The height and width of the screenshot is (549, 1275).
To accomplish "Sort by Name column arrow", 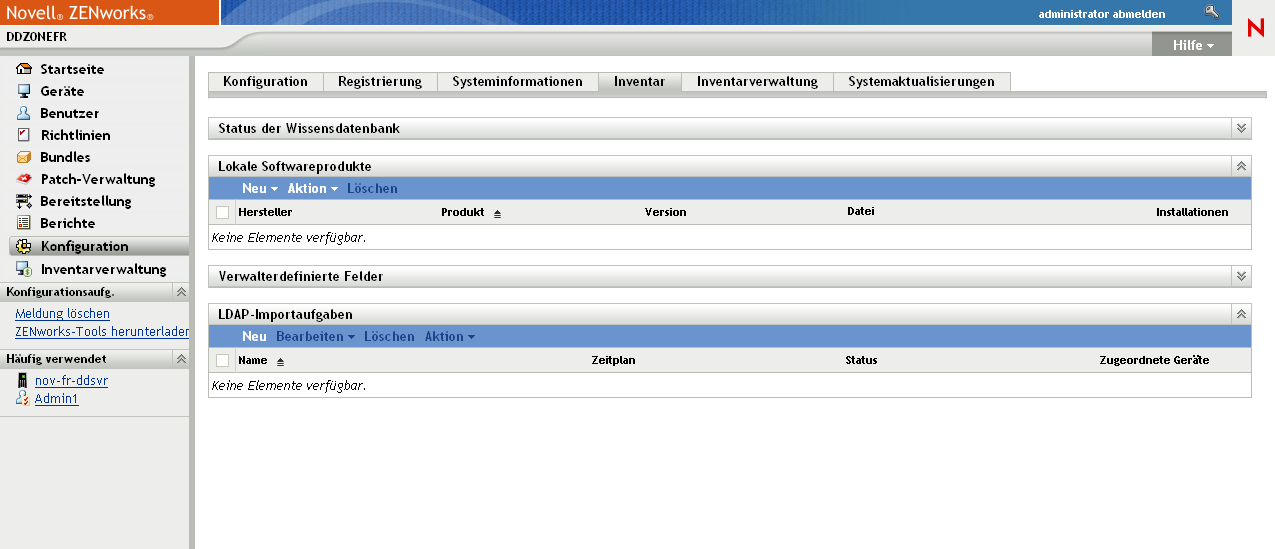I will [280, 361].
